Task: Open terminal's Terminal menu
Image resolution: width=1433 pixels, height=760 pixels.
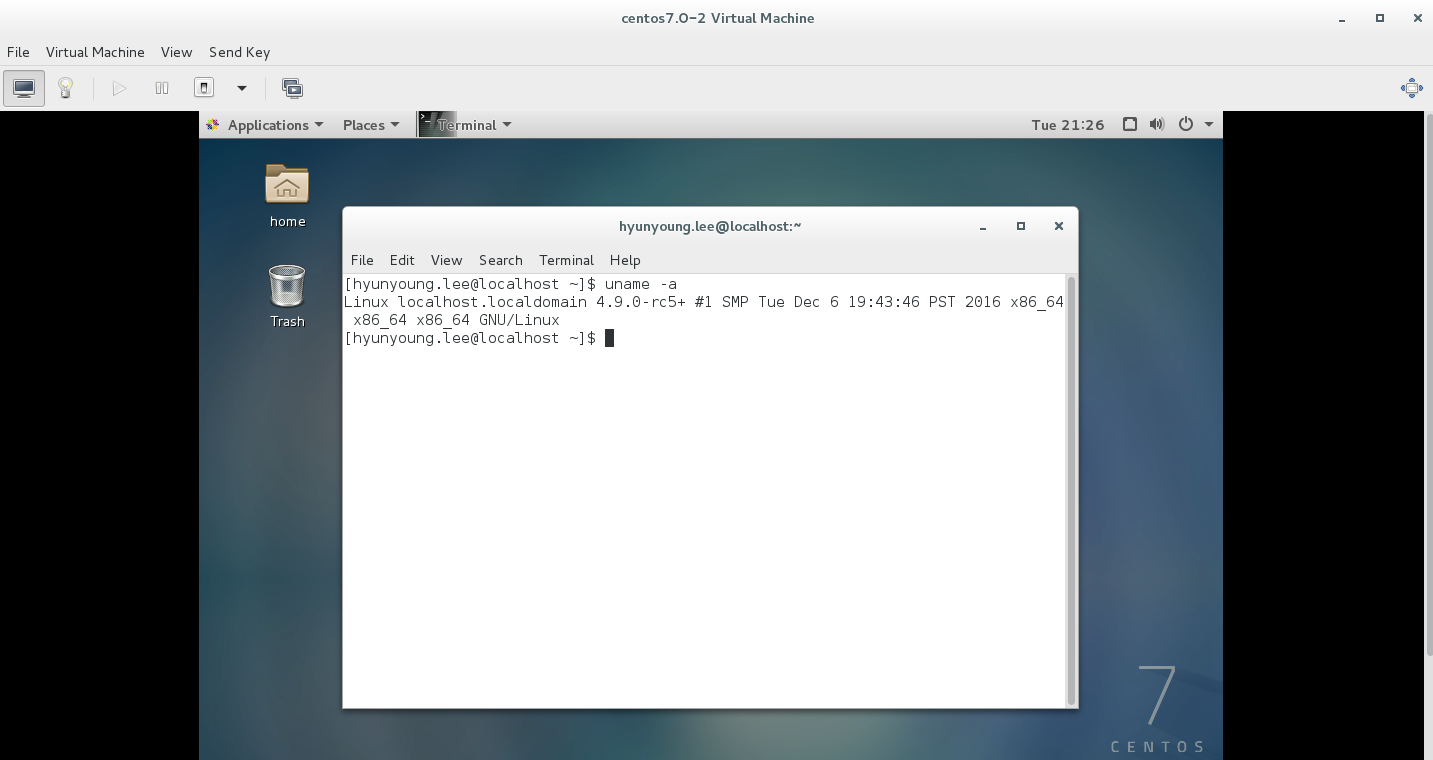Action: [x=566, y=260]
